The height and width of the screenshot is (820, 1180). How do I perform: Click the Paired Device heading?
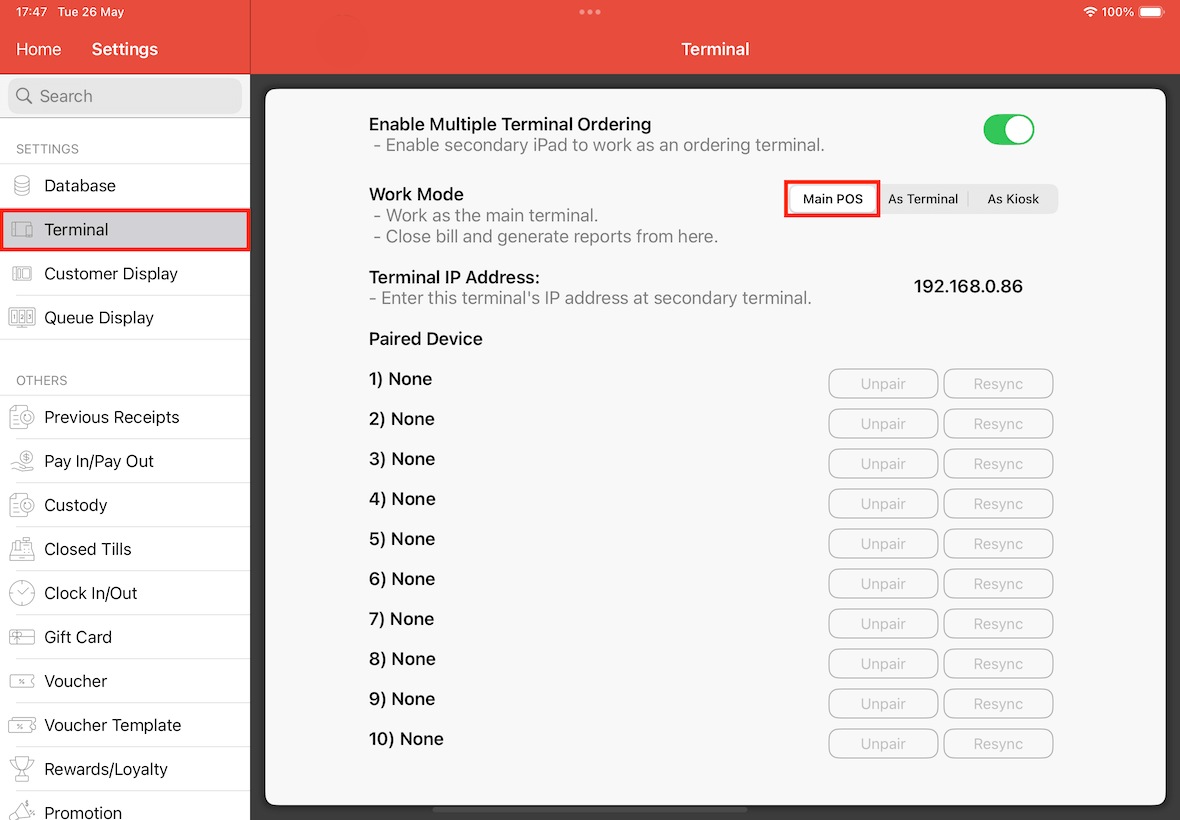click(x=425, y=339)
